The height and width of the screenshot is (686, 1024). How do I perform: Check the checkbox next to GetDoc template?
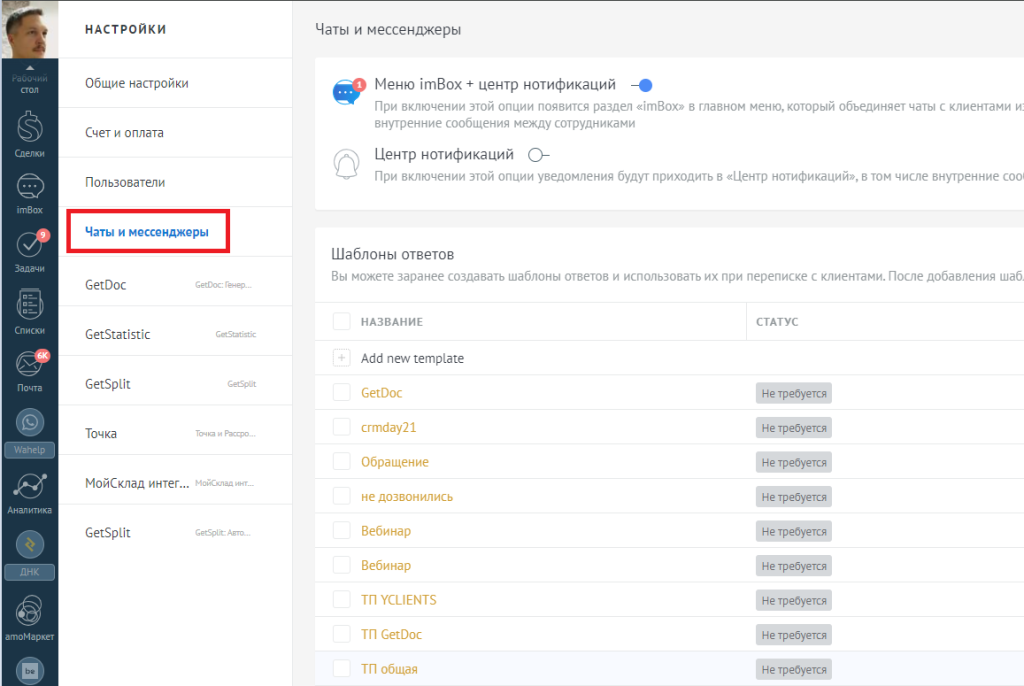coord(340,392)
